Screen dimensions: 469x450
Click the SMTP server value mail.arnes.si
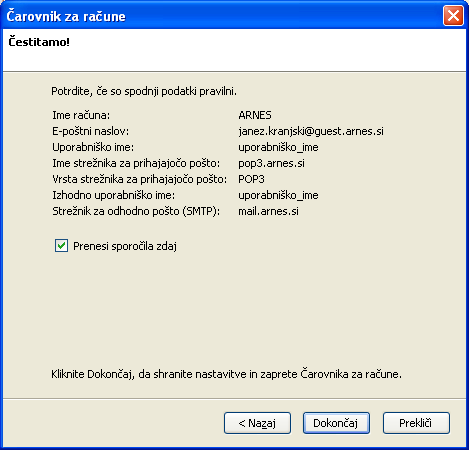[x=268, y=211]
